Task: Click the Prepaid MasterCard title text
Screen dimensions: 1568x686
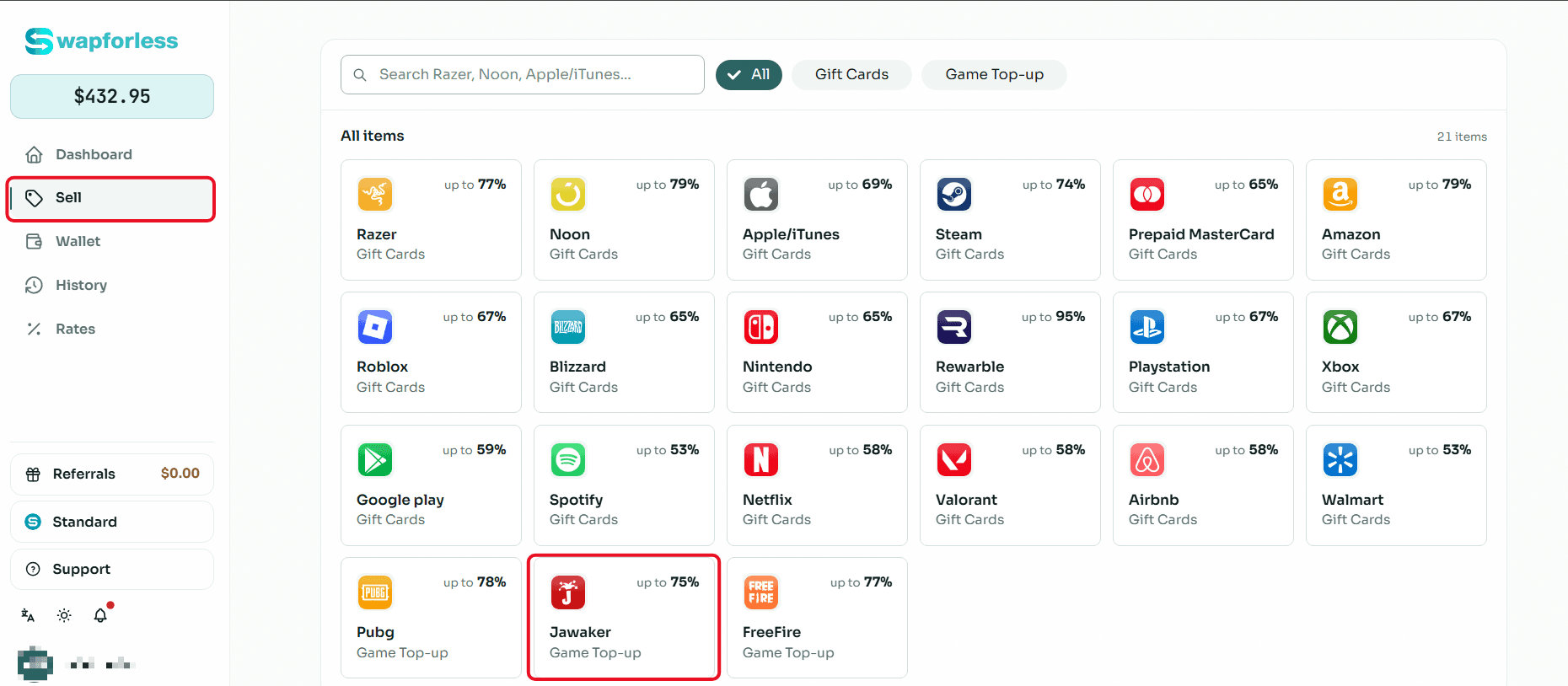Action: 1201,234
